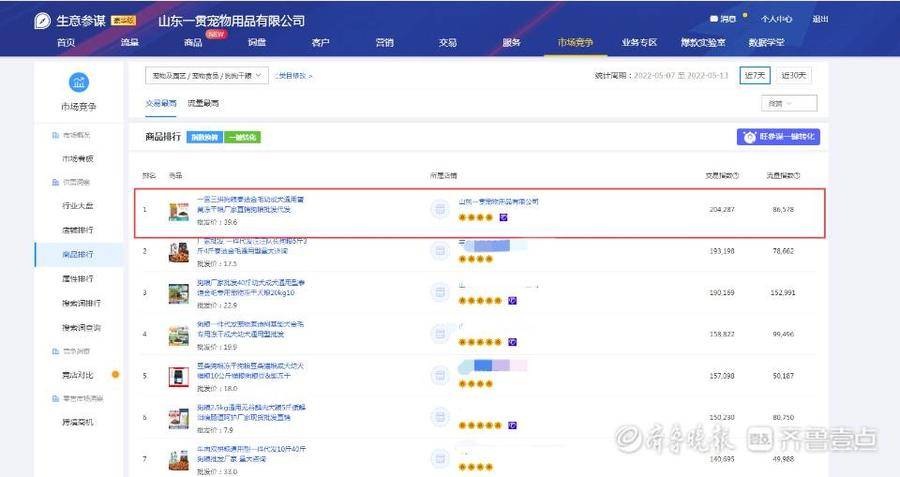Viewport: 900px width, 477px height.
Task: Click the 旺参谋一键转化 button
Action: click(778, 137)
